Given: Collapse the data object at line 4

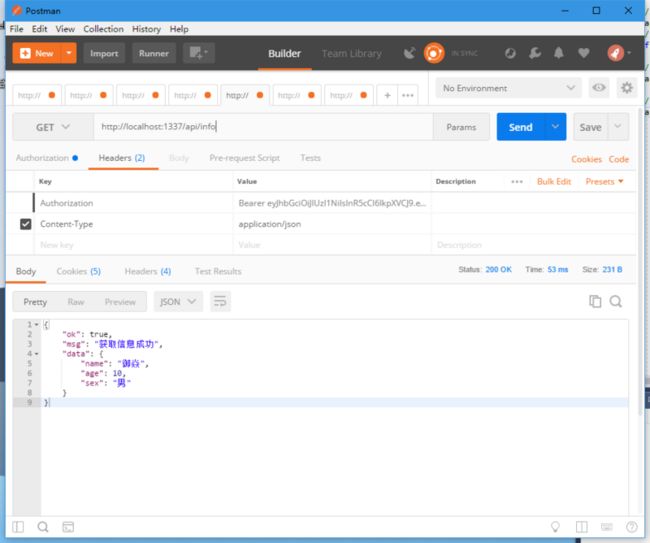Looking at the screenshot, I should click(36, 354).
